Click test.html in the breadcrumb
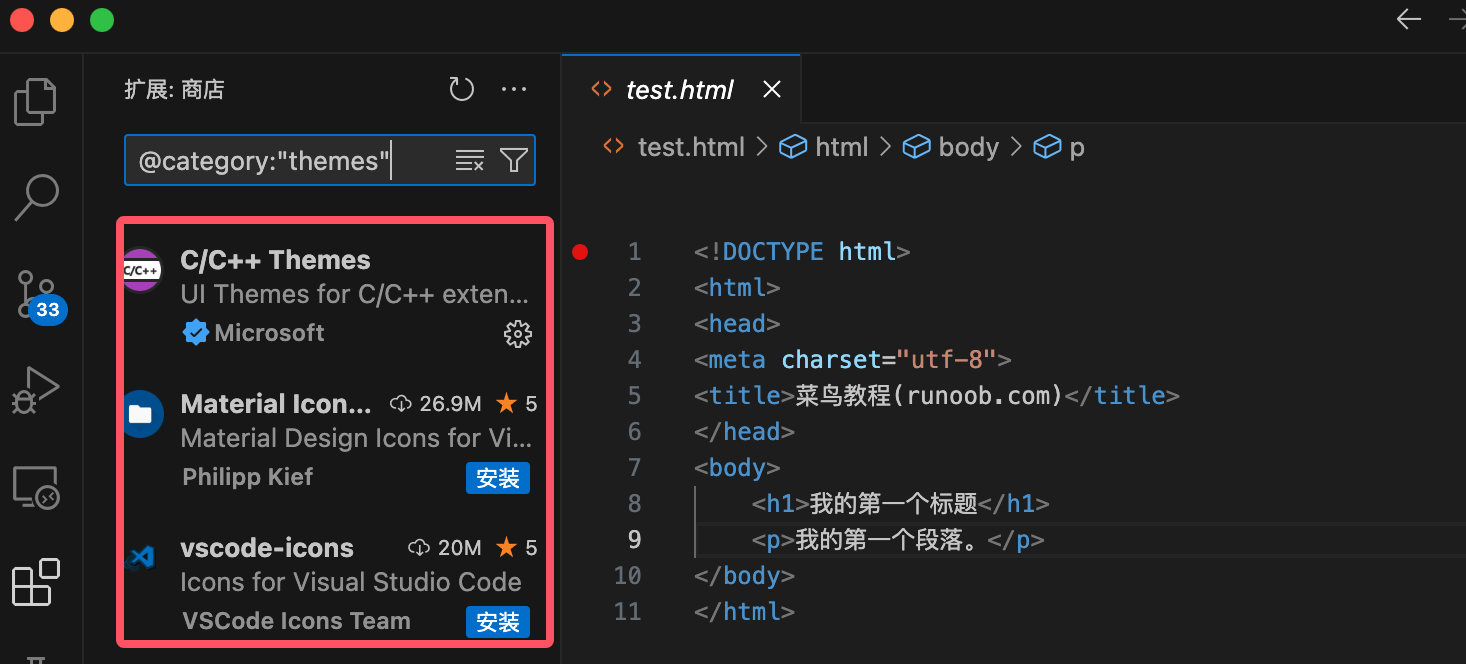Screen dimensions: 1466x664 [x=691, y=147]
